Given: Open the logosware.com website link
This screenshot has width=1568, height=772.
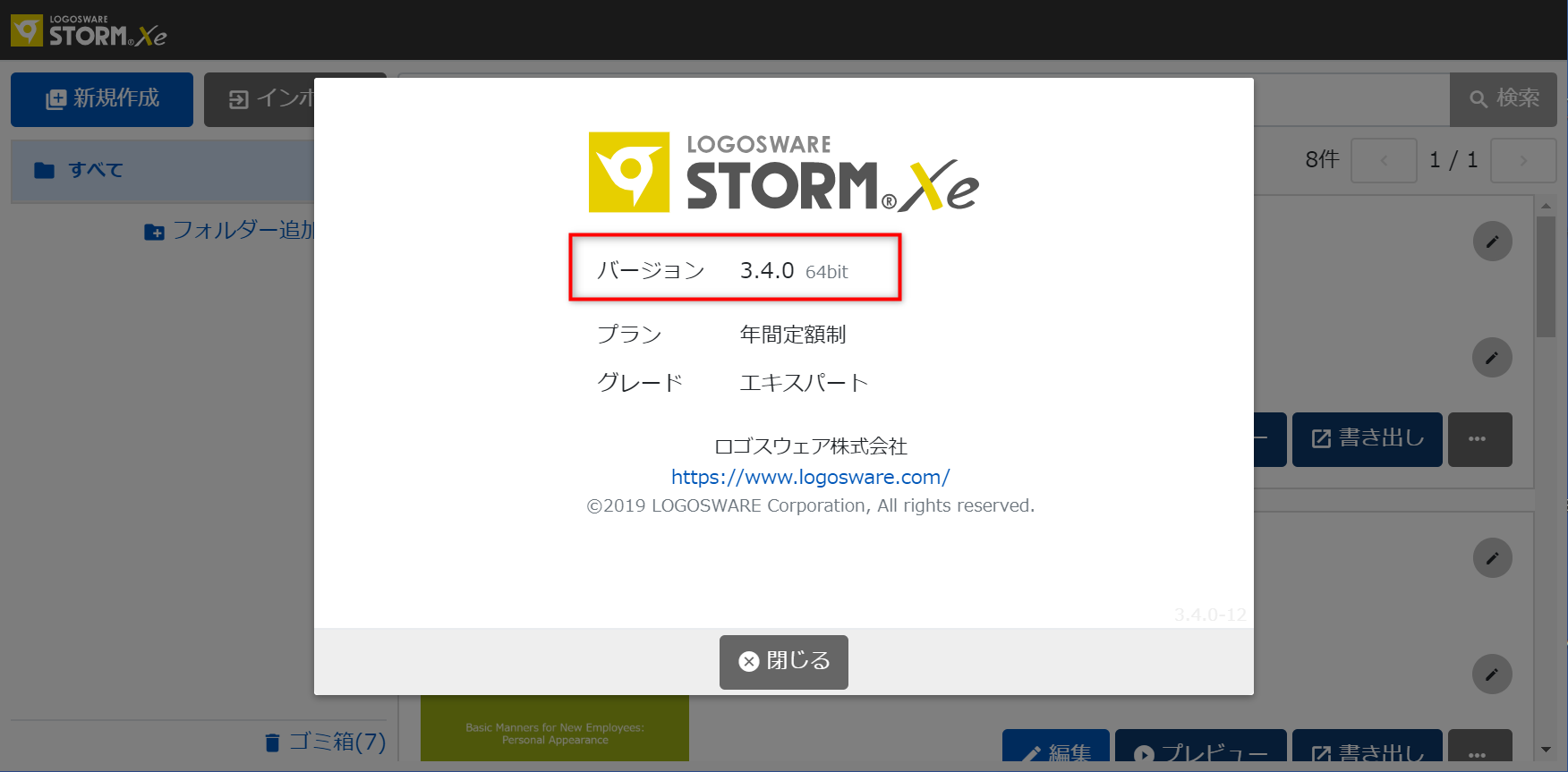Looking at the screenshot, I should point(810,477).
